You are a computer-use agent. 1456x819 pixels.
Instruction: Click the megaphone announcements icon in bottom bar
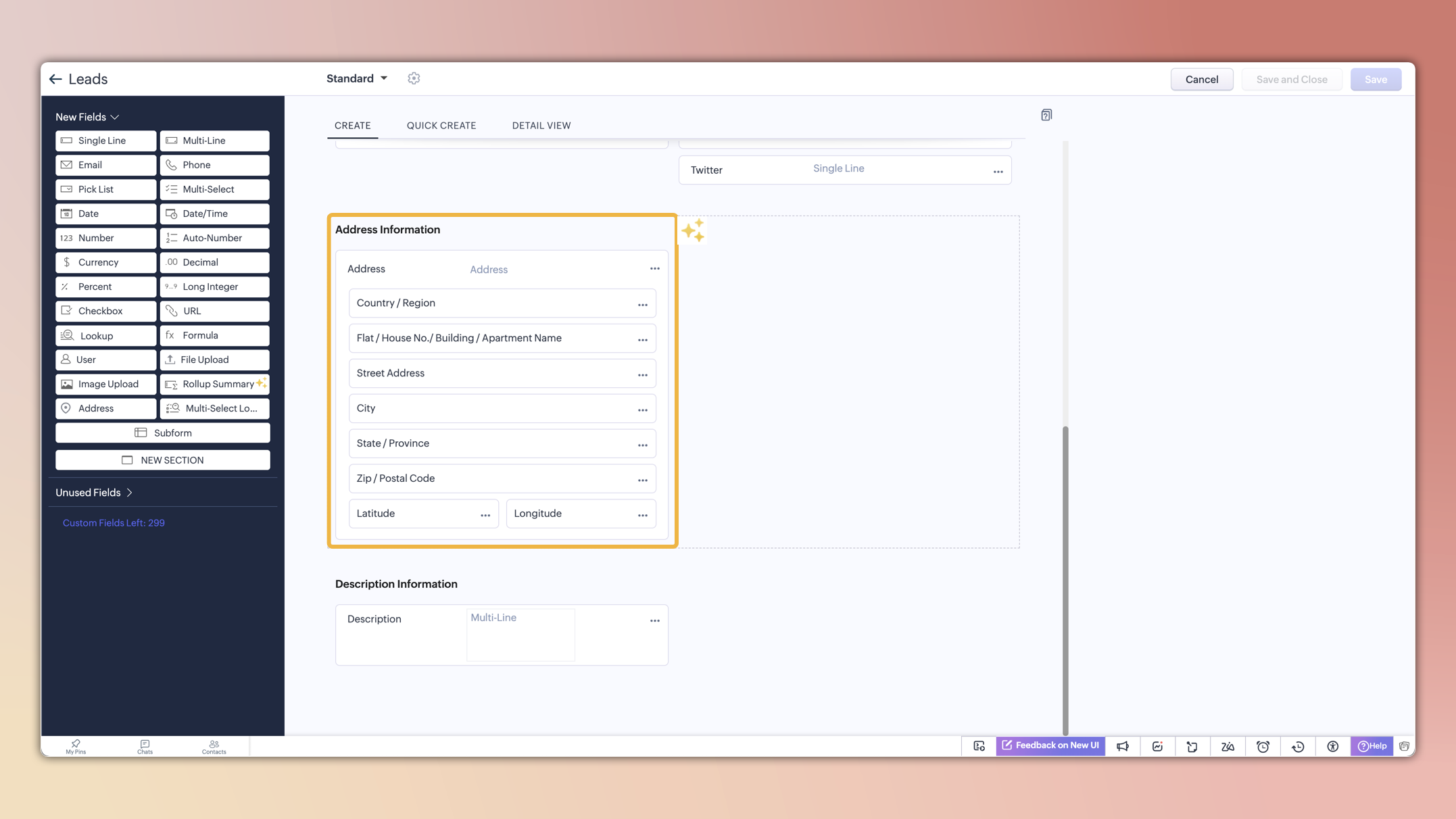pyautogui.click(x=1123, y=746)
